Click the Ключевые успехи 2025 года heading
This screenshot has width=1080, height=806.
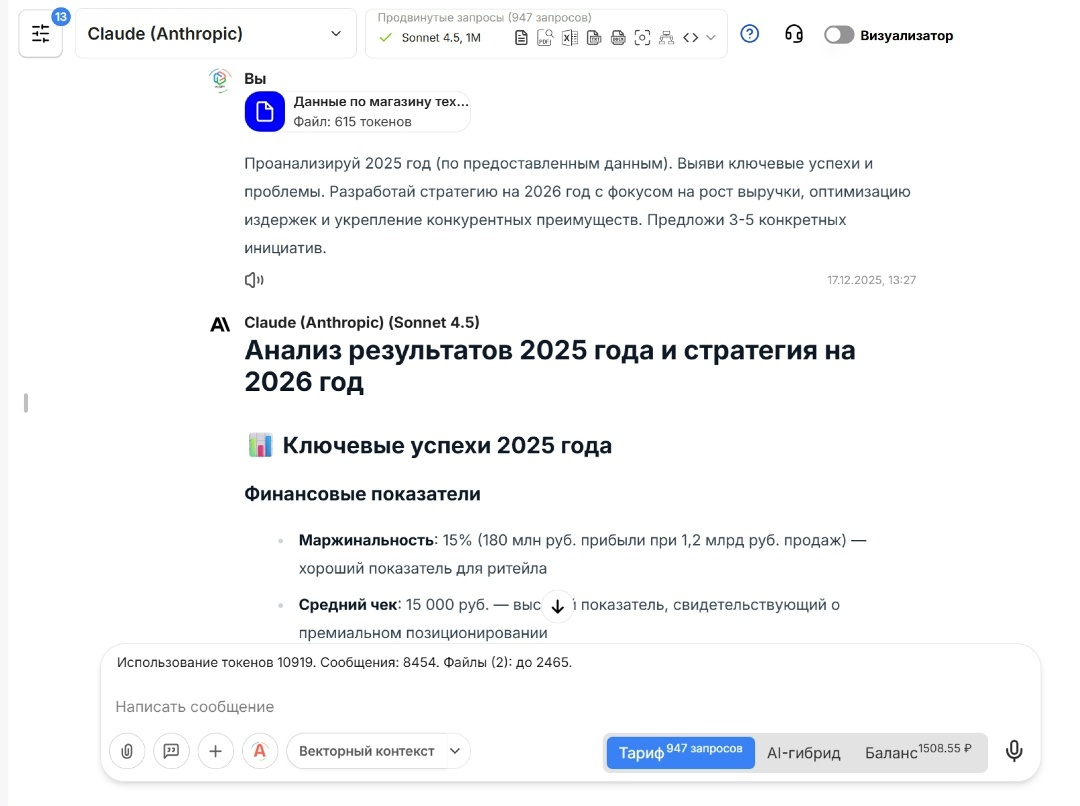(447, 445)
